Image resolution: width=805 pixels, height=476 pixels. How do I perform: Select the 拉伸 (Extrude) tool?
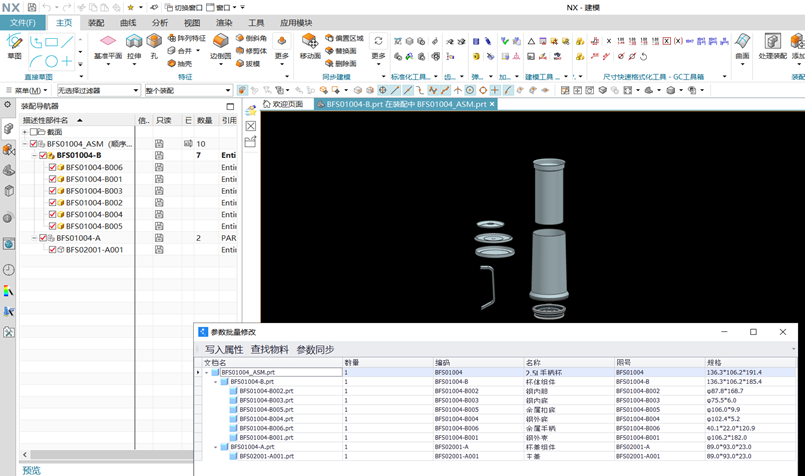(x=133, y=42)
